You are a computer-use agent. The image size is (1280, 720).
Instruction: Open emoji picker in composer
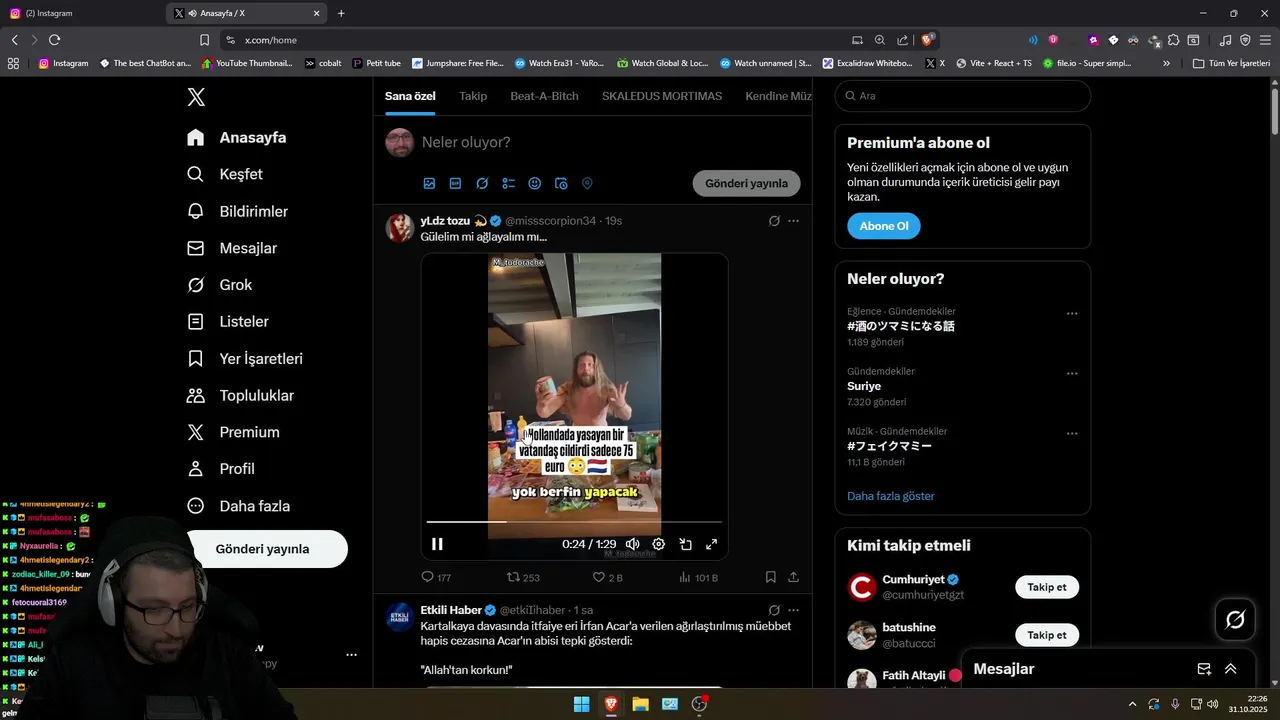pyautogui.click(x=534, y=184)
